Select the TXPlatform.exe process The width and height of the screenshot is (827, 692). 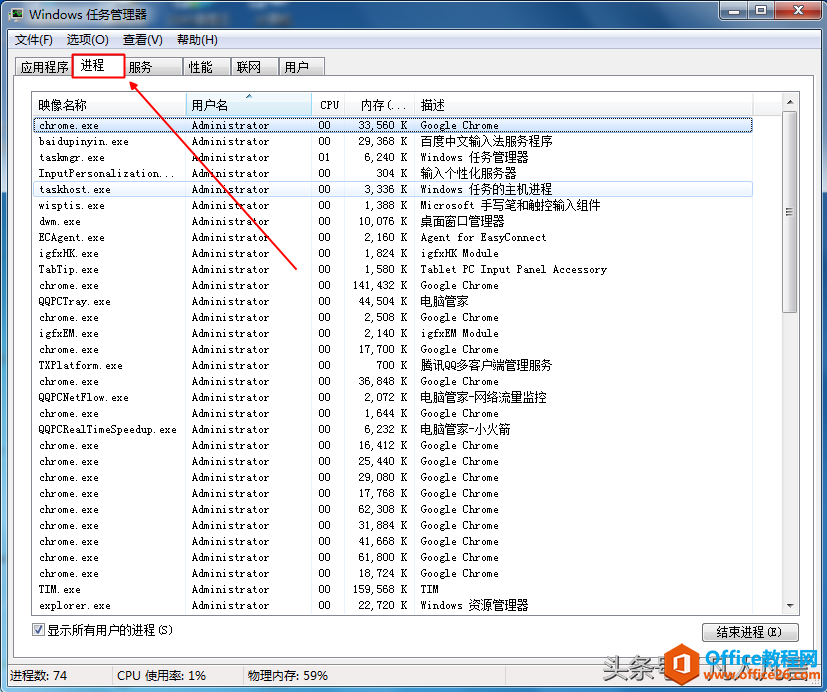tap(392, 365)
